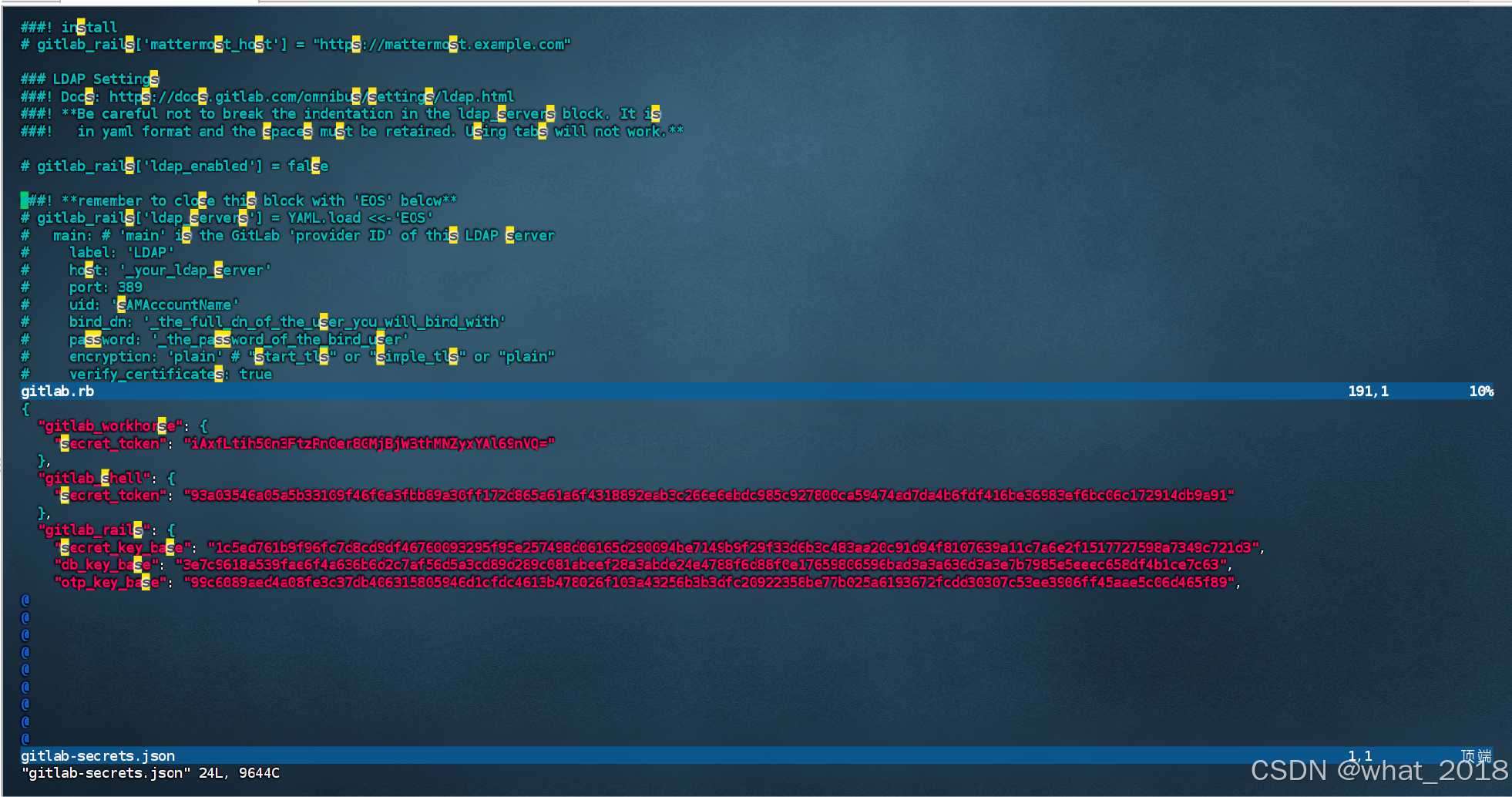Image resolution: width=1512 pixels, height=797 pixels.
Task: Click the mattermost.example.com URL
Action: tap(442, 45)
